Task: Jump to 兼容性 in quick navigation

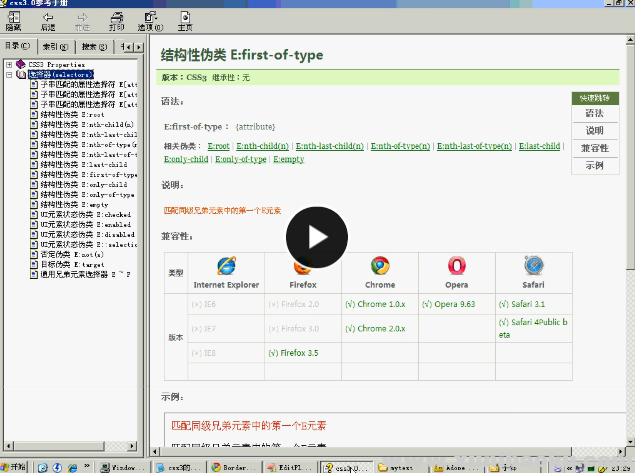Action: tap(594, 147)
